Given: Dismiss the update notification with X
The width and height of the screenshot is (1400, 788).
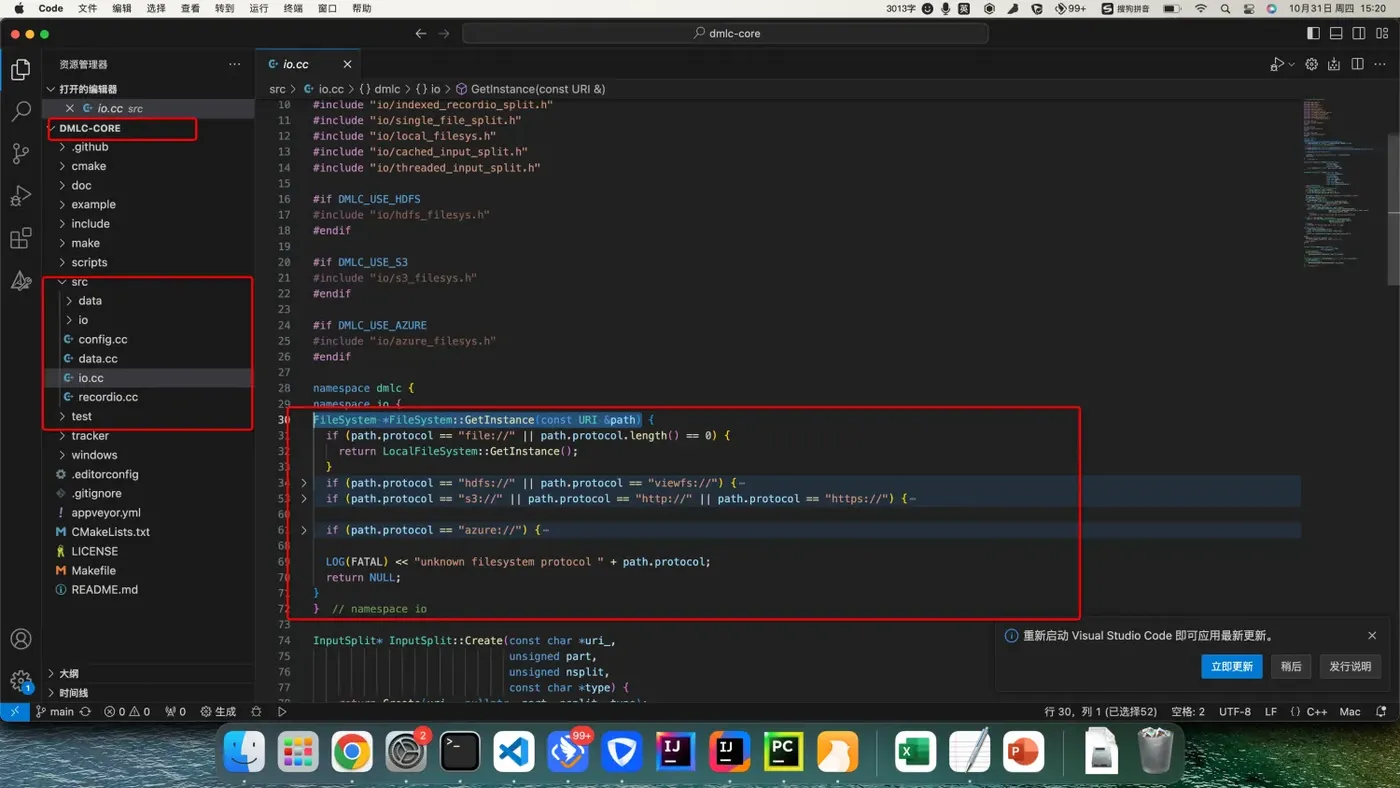Looking at the screenshot, I should (x=1372, y=636).
